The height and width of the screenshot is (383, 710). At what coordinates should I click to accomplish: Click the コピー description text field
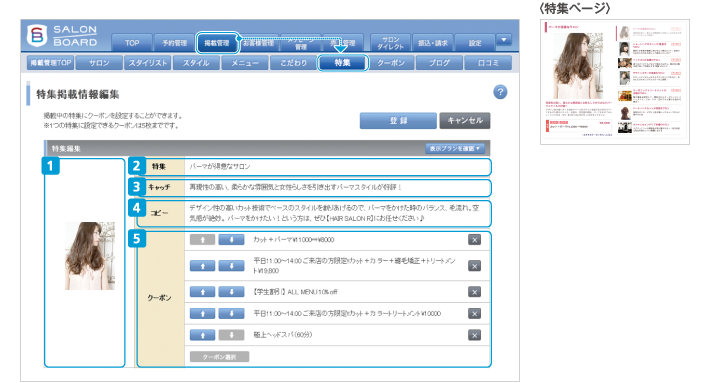(337, 213)
